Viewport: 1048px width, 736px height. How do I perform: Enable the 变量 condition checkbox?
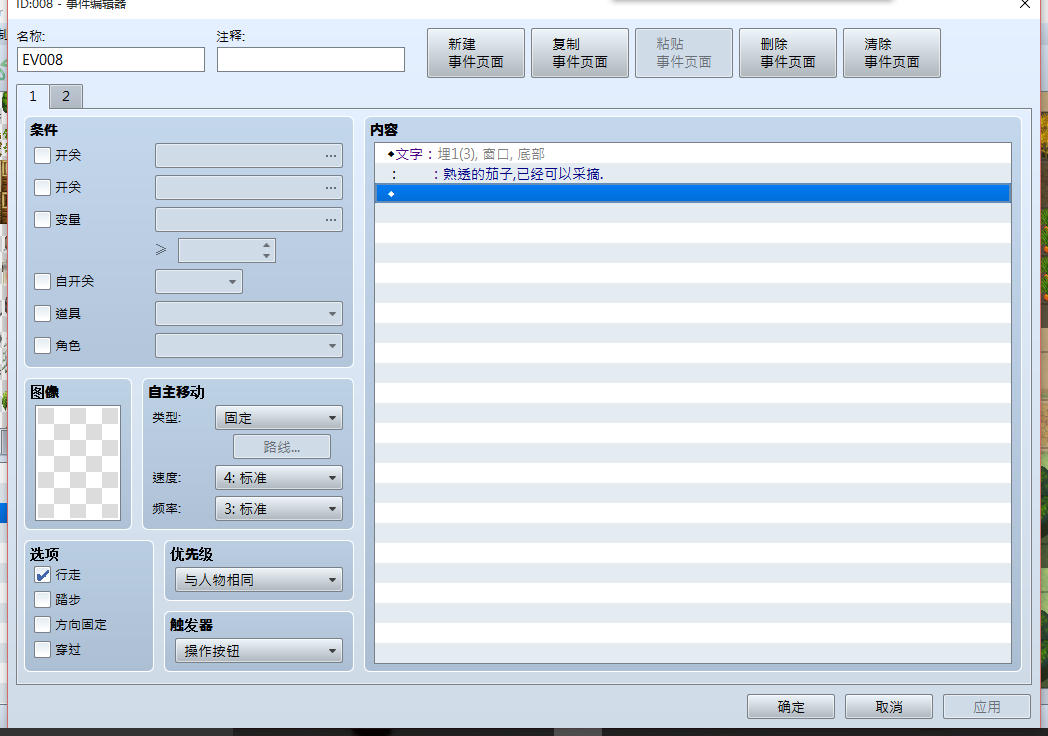pyautogui.click(x=42, y=219)
